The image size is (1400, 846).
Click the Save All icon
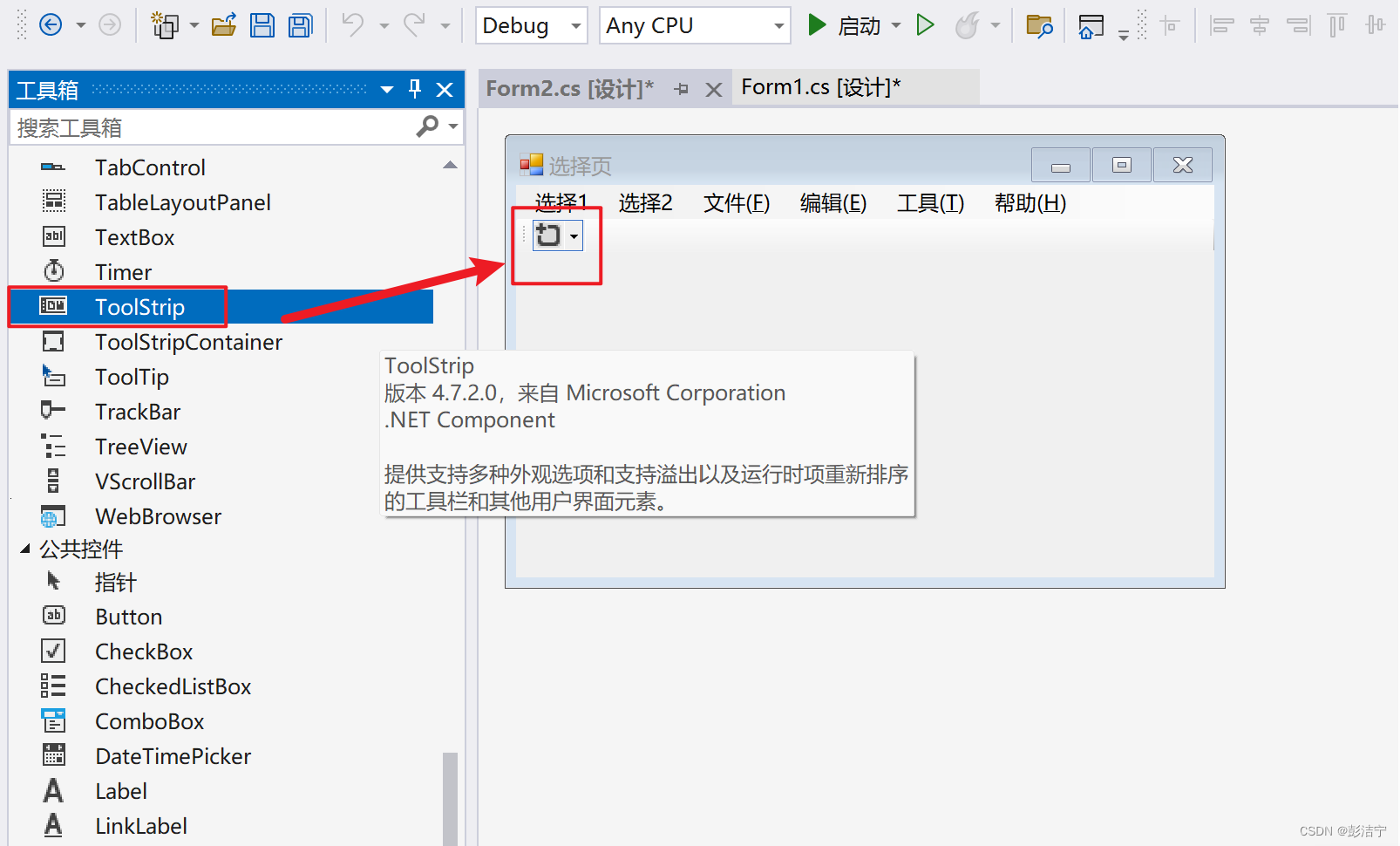click(x=300, y=24)
